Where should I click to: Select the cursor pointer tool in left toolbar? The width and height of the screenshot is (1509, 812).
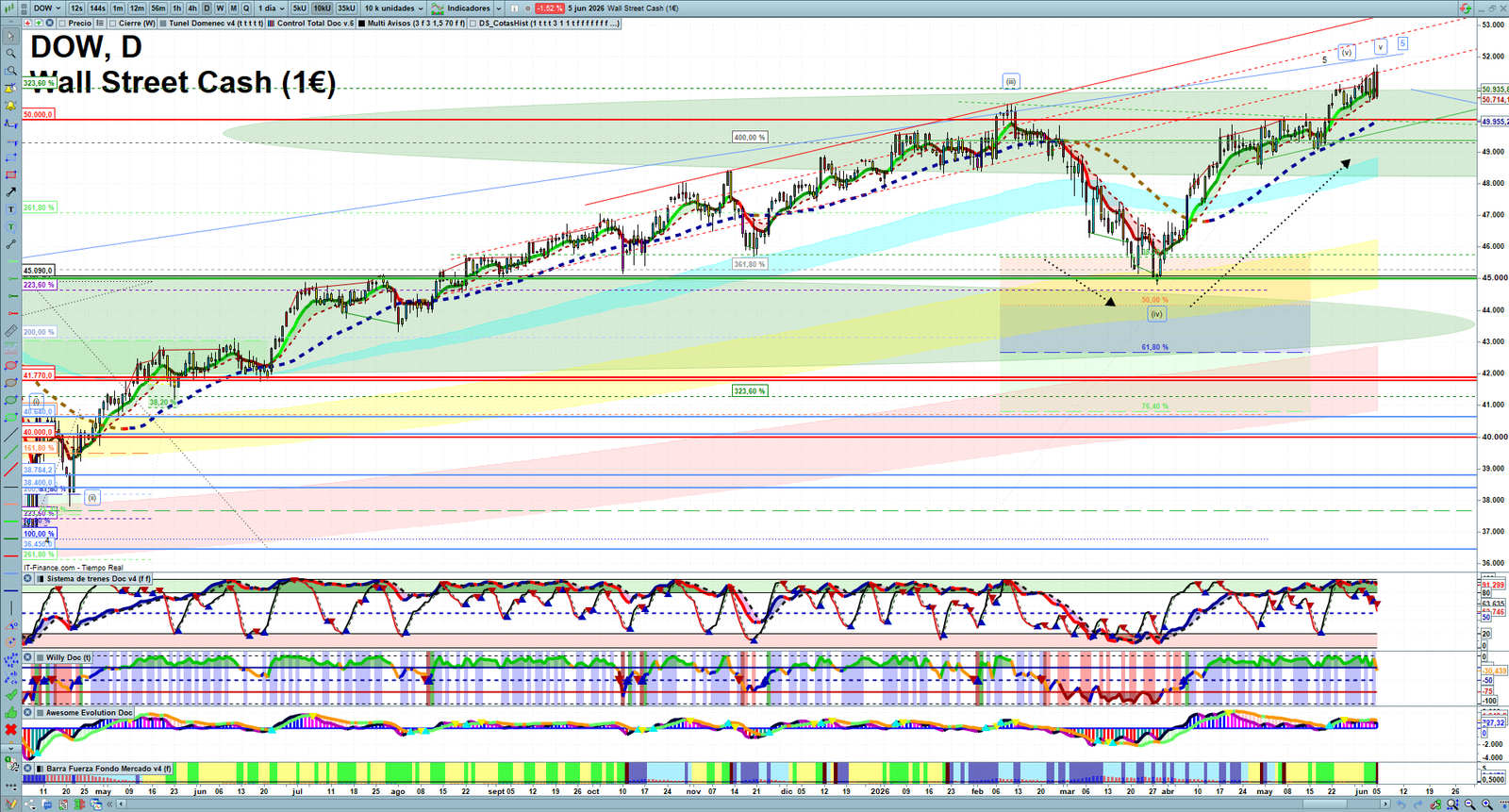10,36
